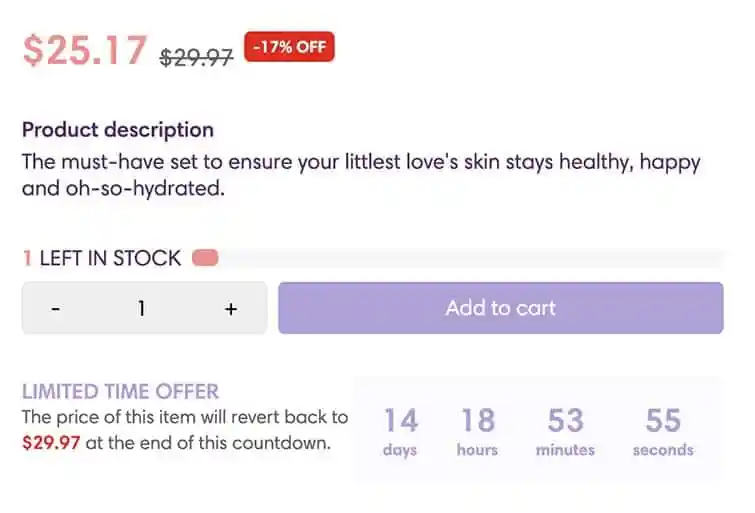Click the pink stock level indicator bar
The height and width of the screenshot is (513, 755).
(x=205, y=259)
